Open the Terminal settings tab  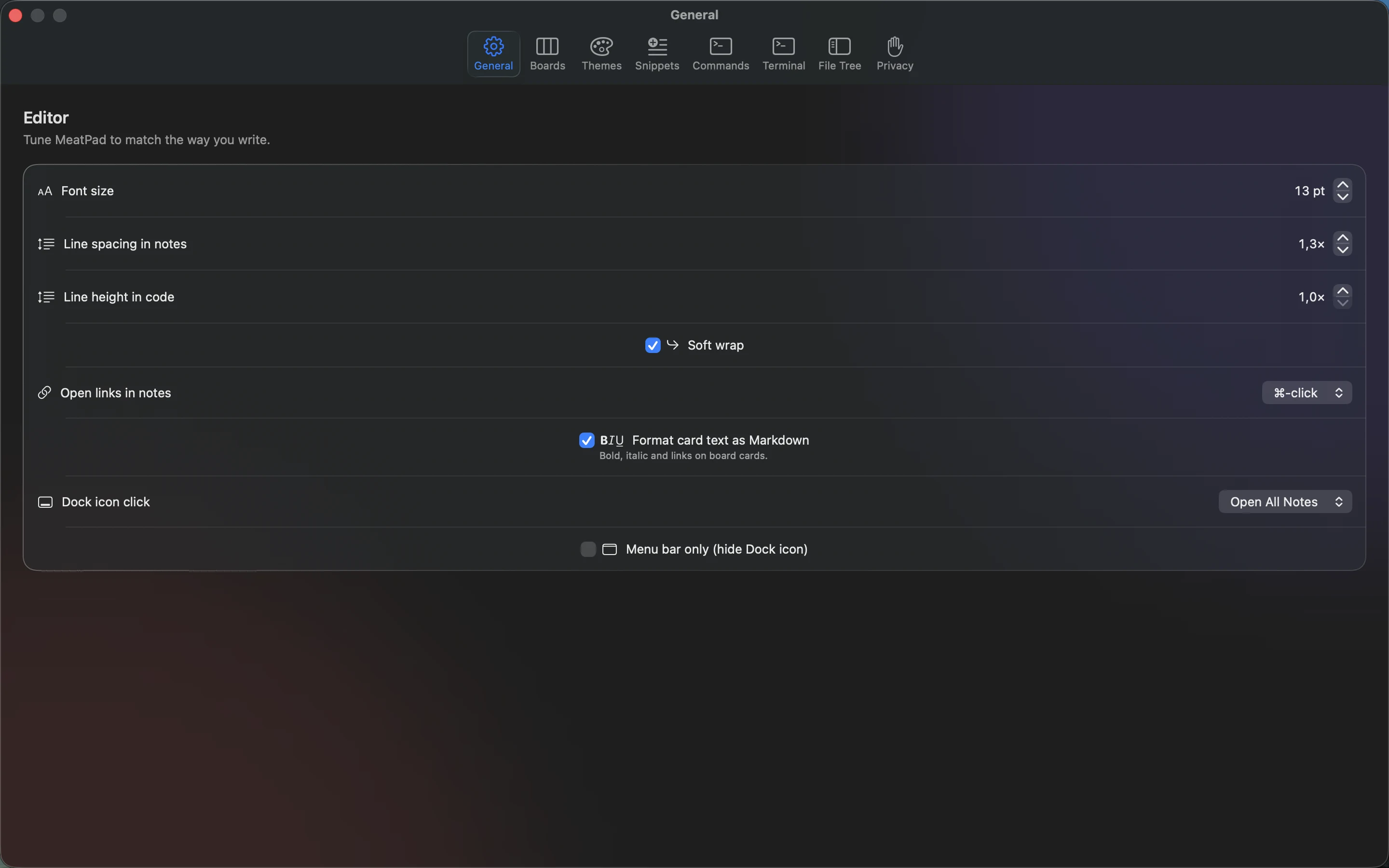coord(783,54)
